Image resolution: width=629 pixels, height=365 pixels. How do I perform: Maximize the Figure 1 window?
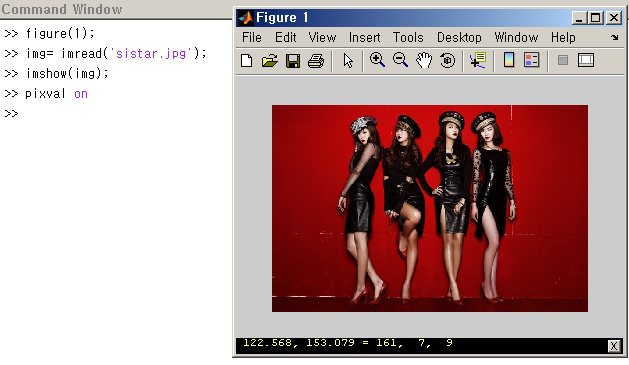pos(596,18)
